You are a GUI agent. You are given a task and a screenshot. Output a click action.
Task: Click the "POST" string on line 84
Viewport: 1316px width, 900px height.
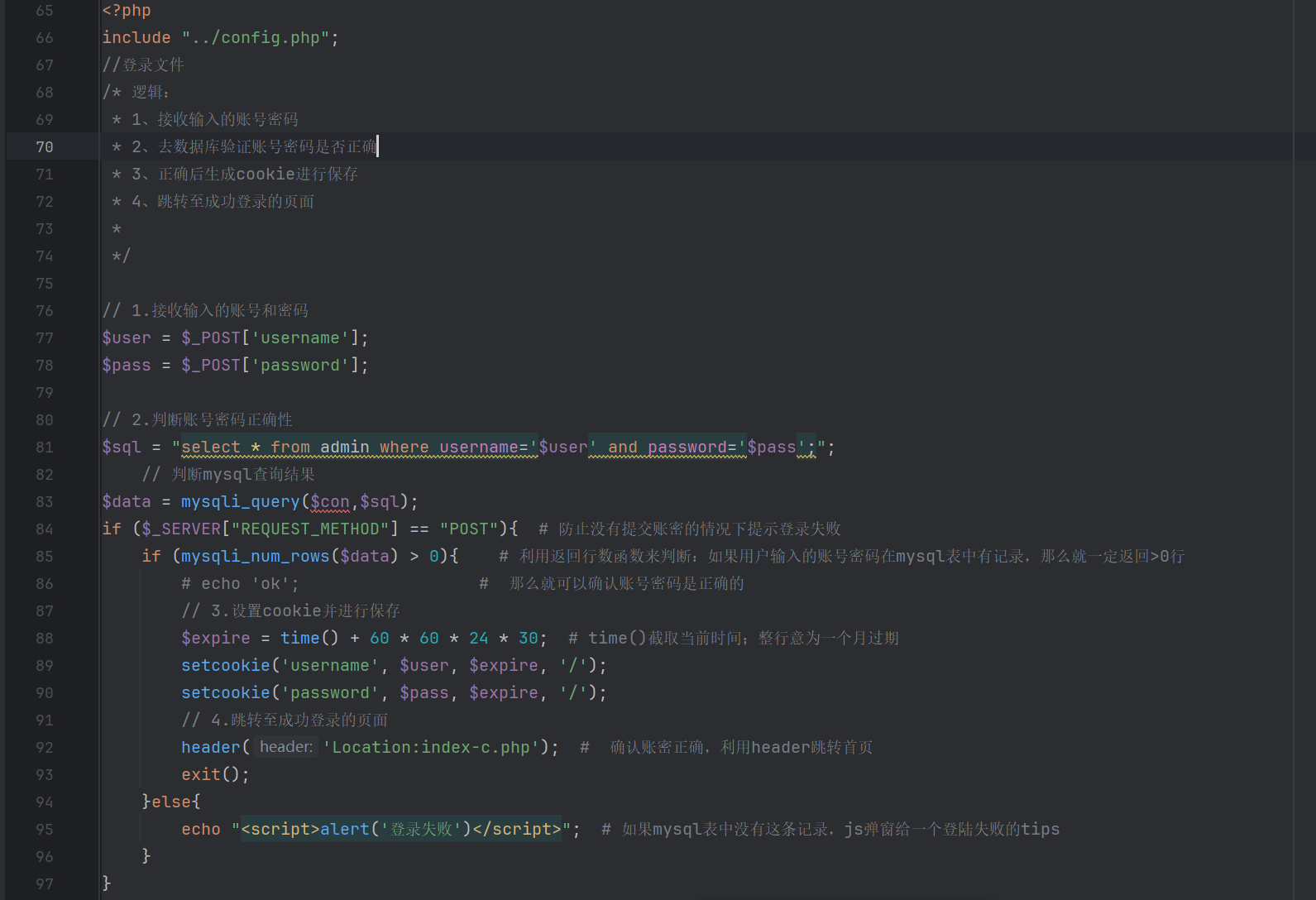469,529
